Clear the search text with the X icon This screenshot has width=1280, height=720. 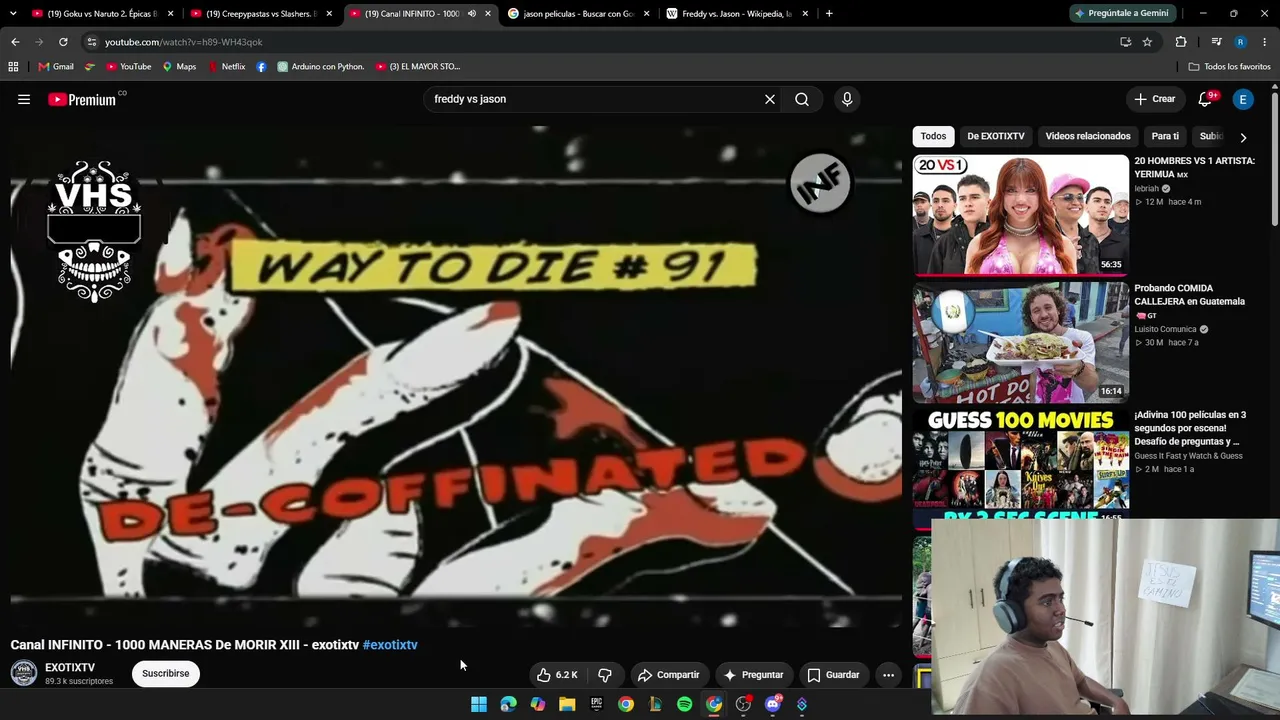point(770,99)
